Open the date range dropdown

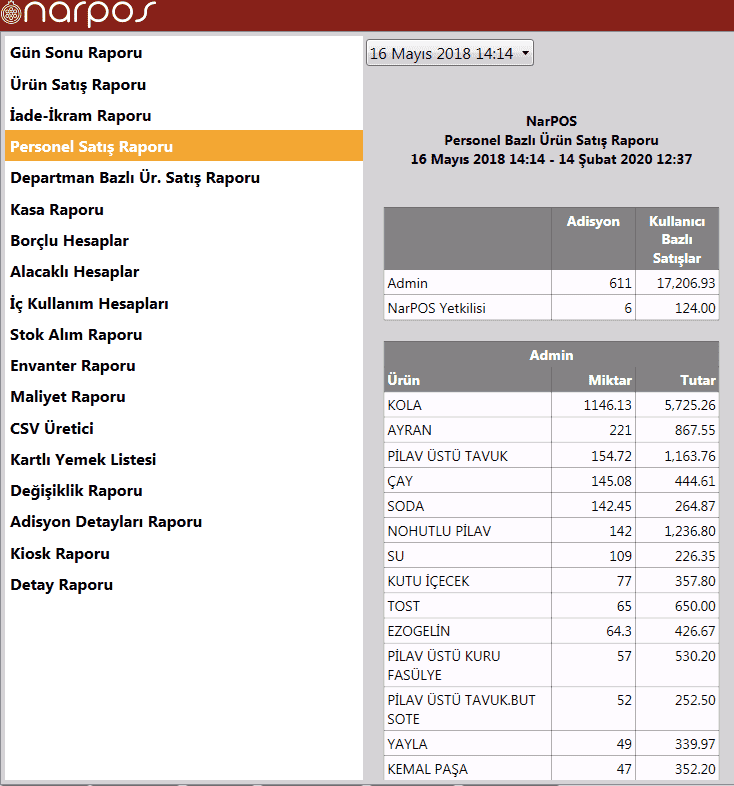[450, 53]
